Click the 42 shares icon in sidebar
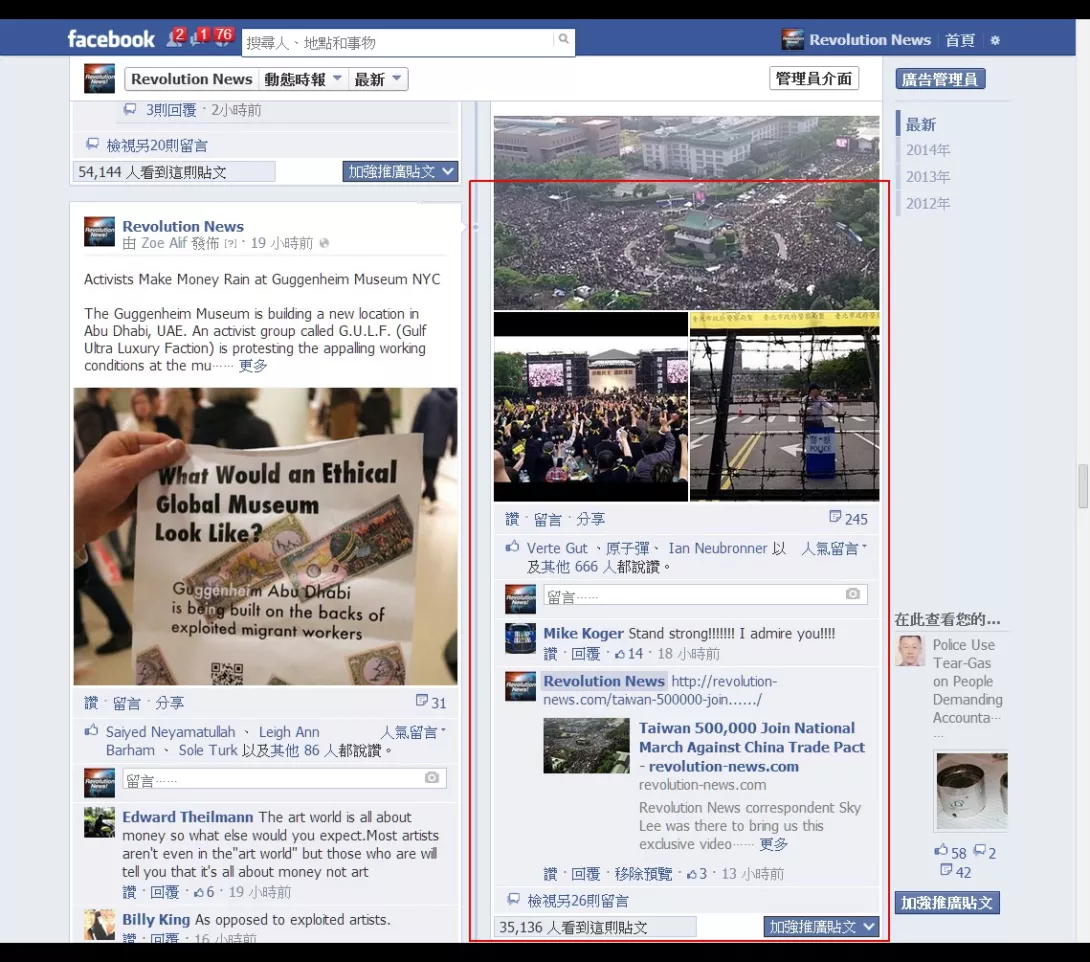This screenshot has height=962, width=1090. click(x=955, y=872)
